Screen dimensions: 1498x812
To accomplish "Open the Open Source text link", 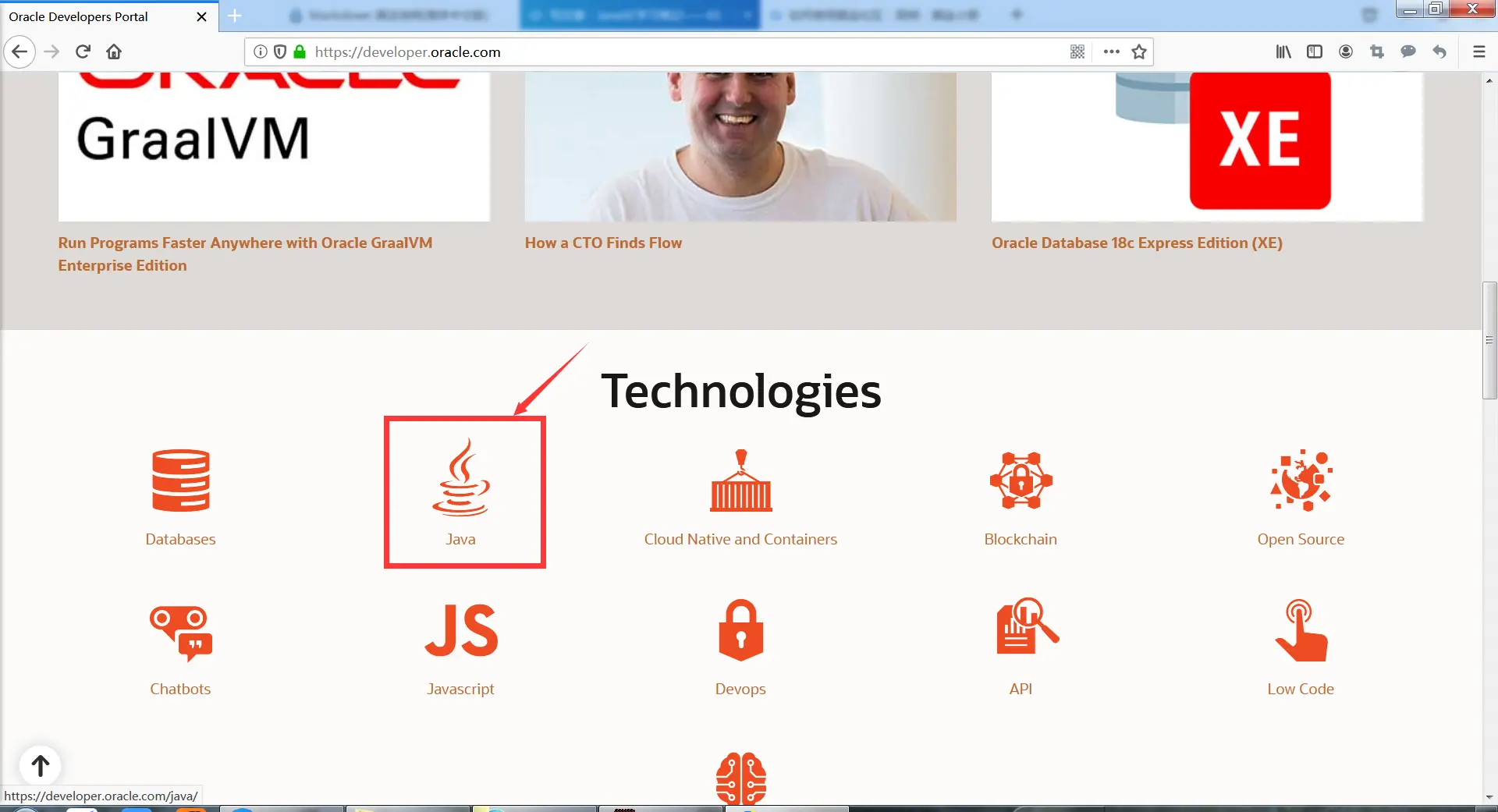I will (x=1301, y=539).
